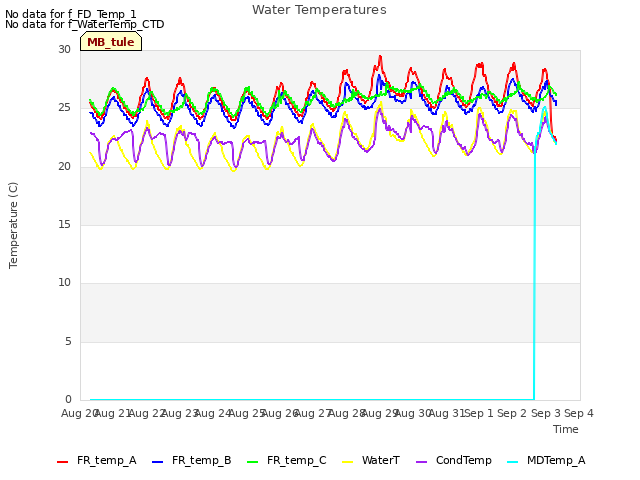Click the Aug 28 x-axis label
The height and width of the screenshot is (480, 640).
coord(347,413)
